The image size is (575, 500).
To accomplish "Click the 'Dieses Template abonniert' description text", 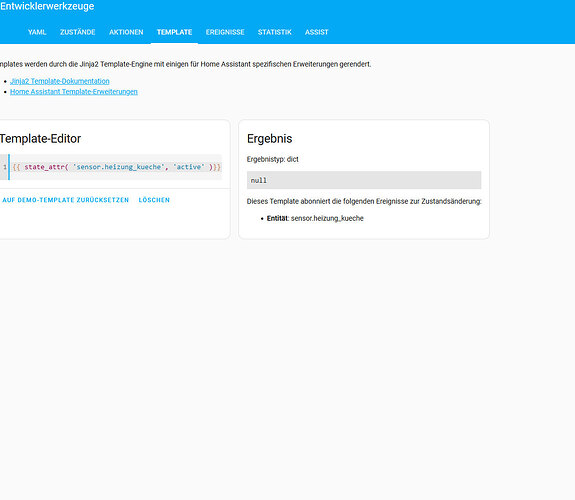I will coord(364,201).
